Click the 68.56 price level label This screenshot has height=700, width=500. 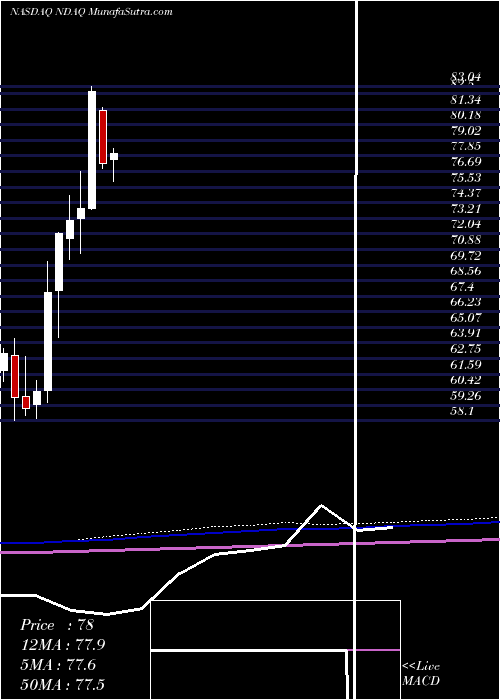point(466,271)
